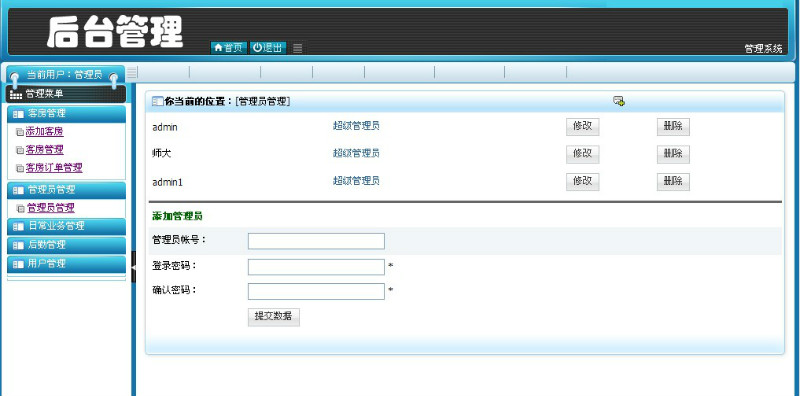The image size is (800, 396).
Task: Go to 首页 home in header
Action: 229,48
